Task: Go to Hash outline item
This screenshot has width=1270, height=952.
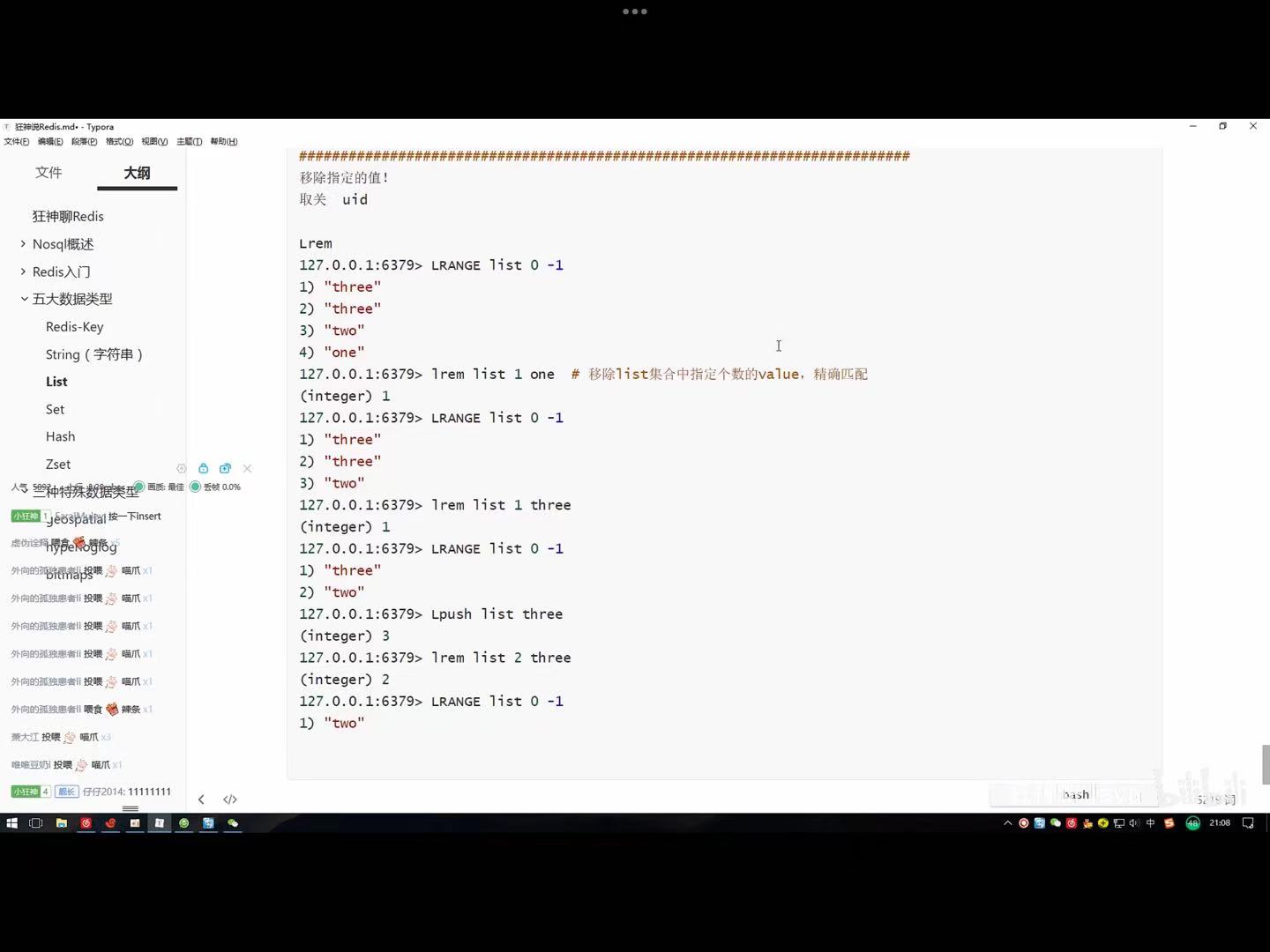Action: click(60, 436)
